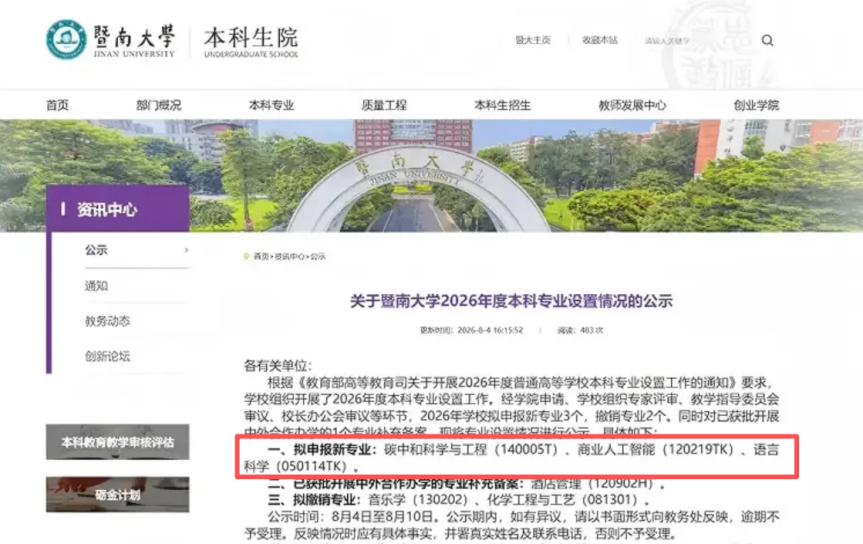Click the text 商业人工智能（120219TK）

pos(659,449)
